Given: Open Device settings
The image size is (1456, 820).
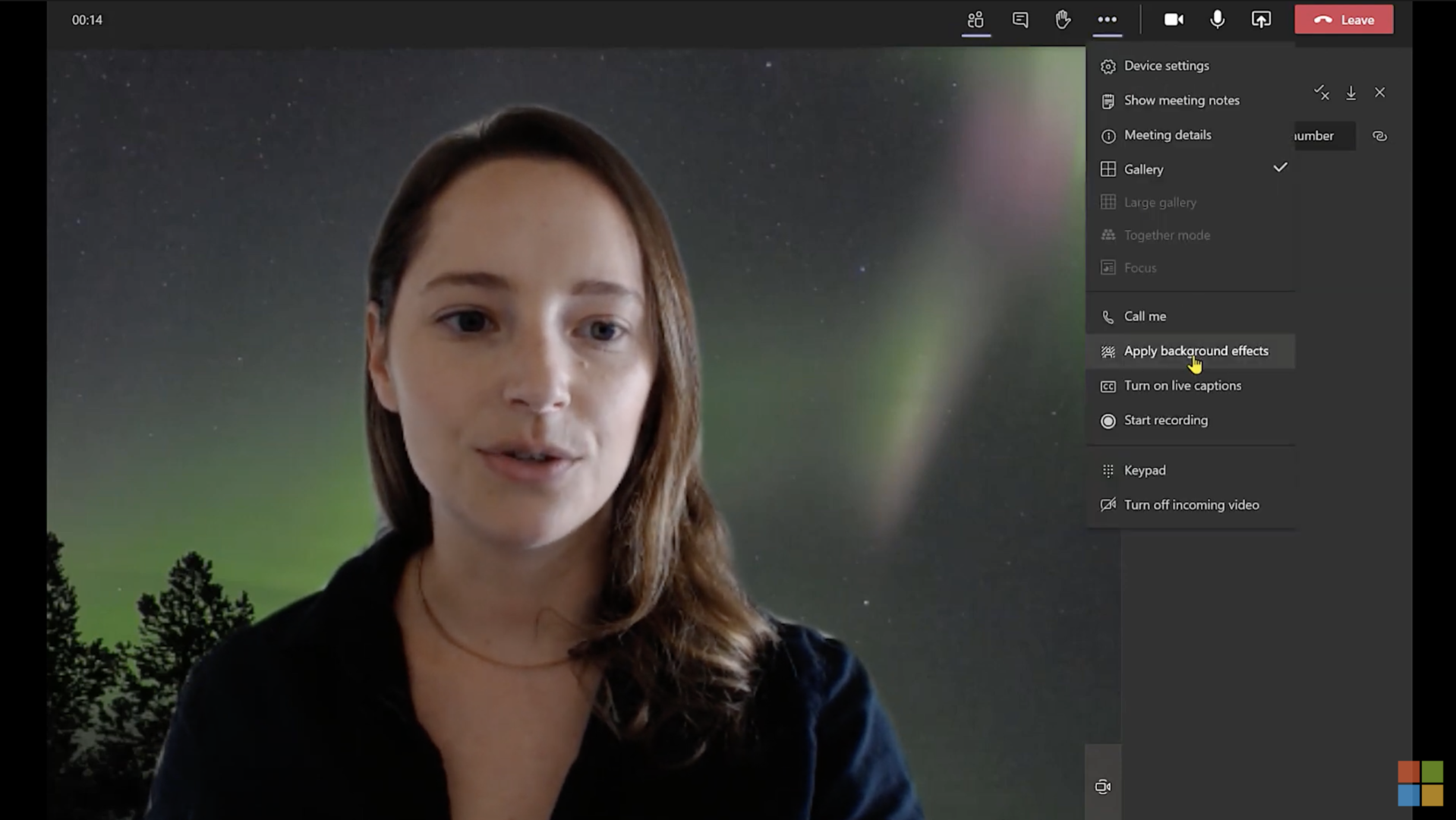Looking at the screenshot, I should click(x=1167, y=66).
